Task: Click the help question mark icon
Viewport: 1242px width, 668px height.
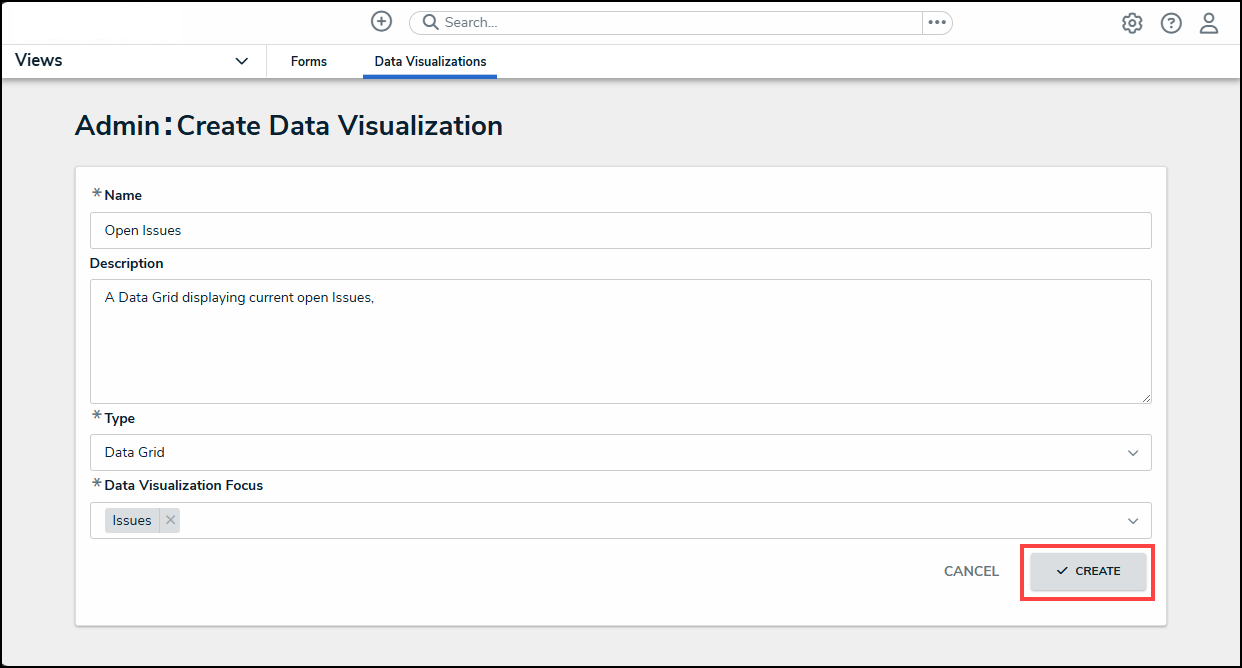Action: point(1171,23)
